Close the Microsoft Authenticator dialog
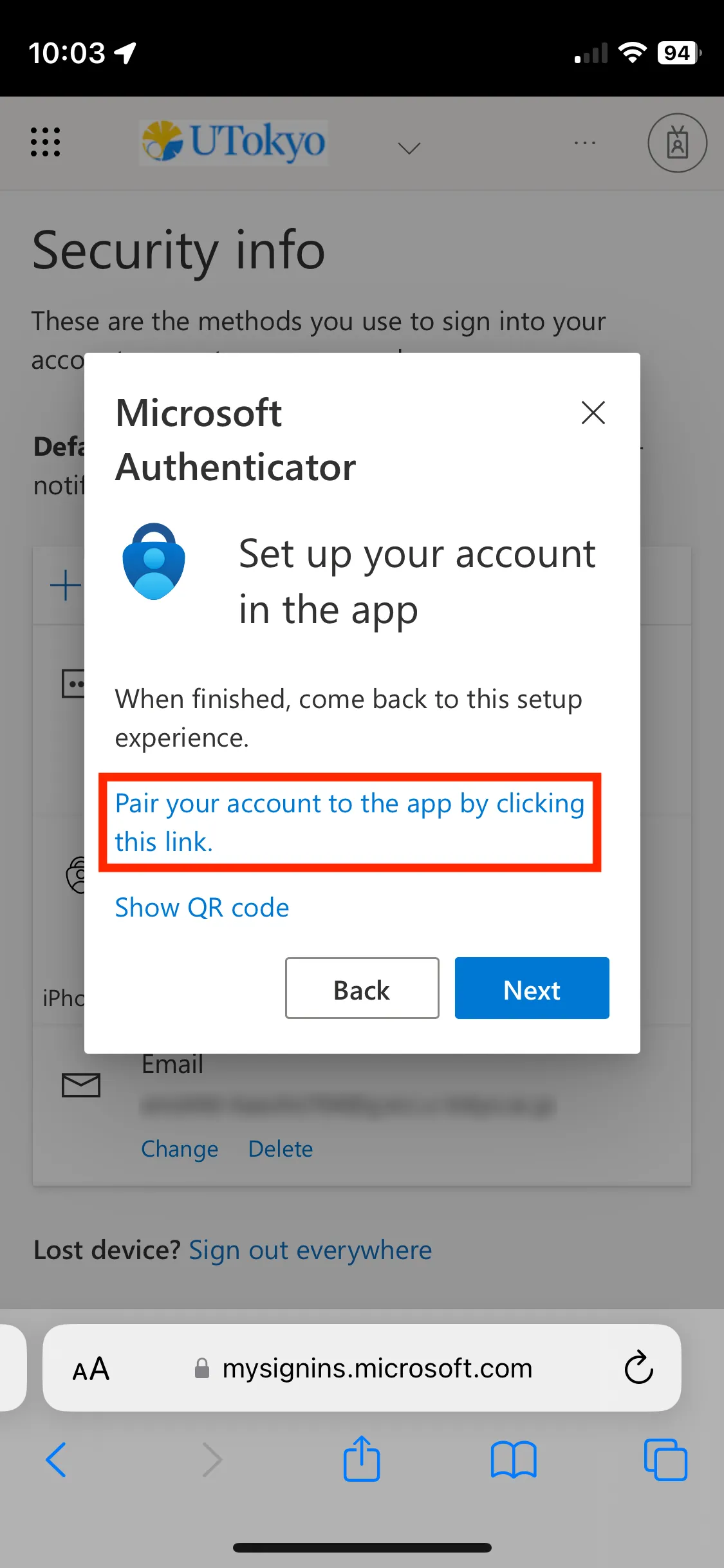The height and width of the screenshot is (1568, 724). coord(593,413)
